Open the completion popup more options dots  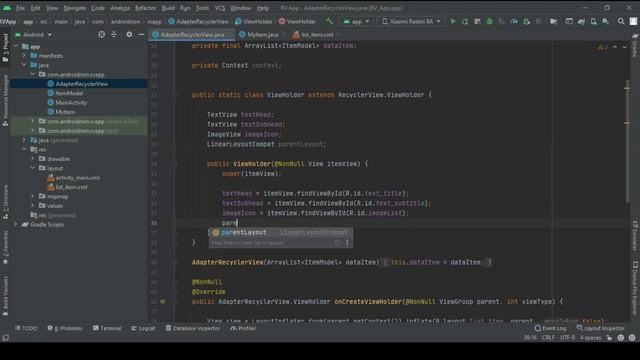click(347, 243)
